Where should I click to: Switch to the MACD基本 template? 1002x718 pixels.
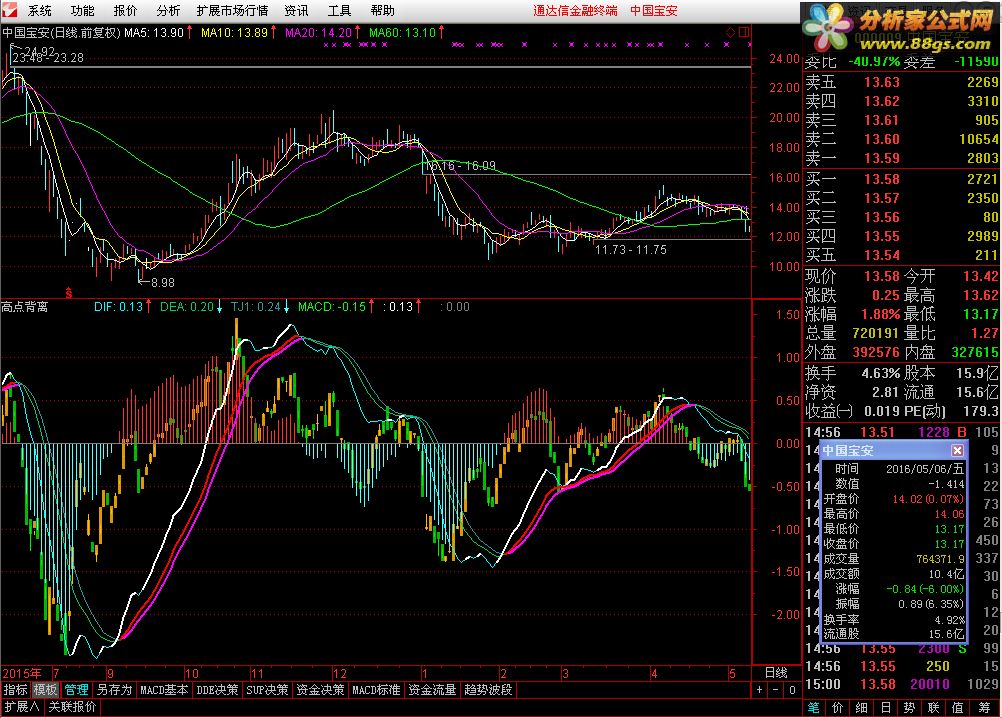coord(164,690)
